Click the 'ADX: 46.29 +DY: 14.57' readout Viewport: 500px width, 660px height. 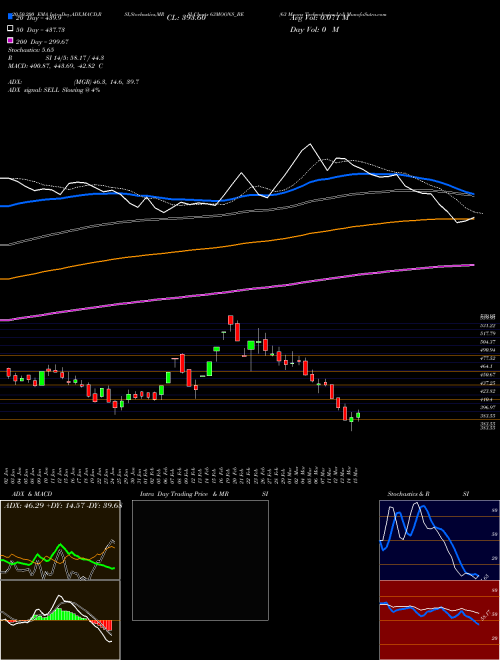click(44, 504)
